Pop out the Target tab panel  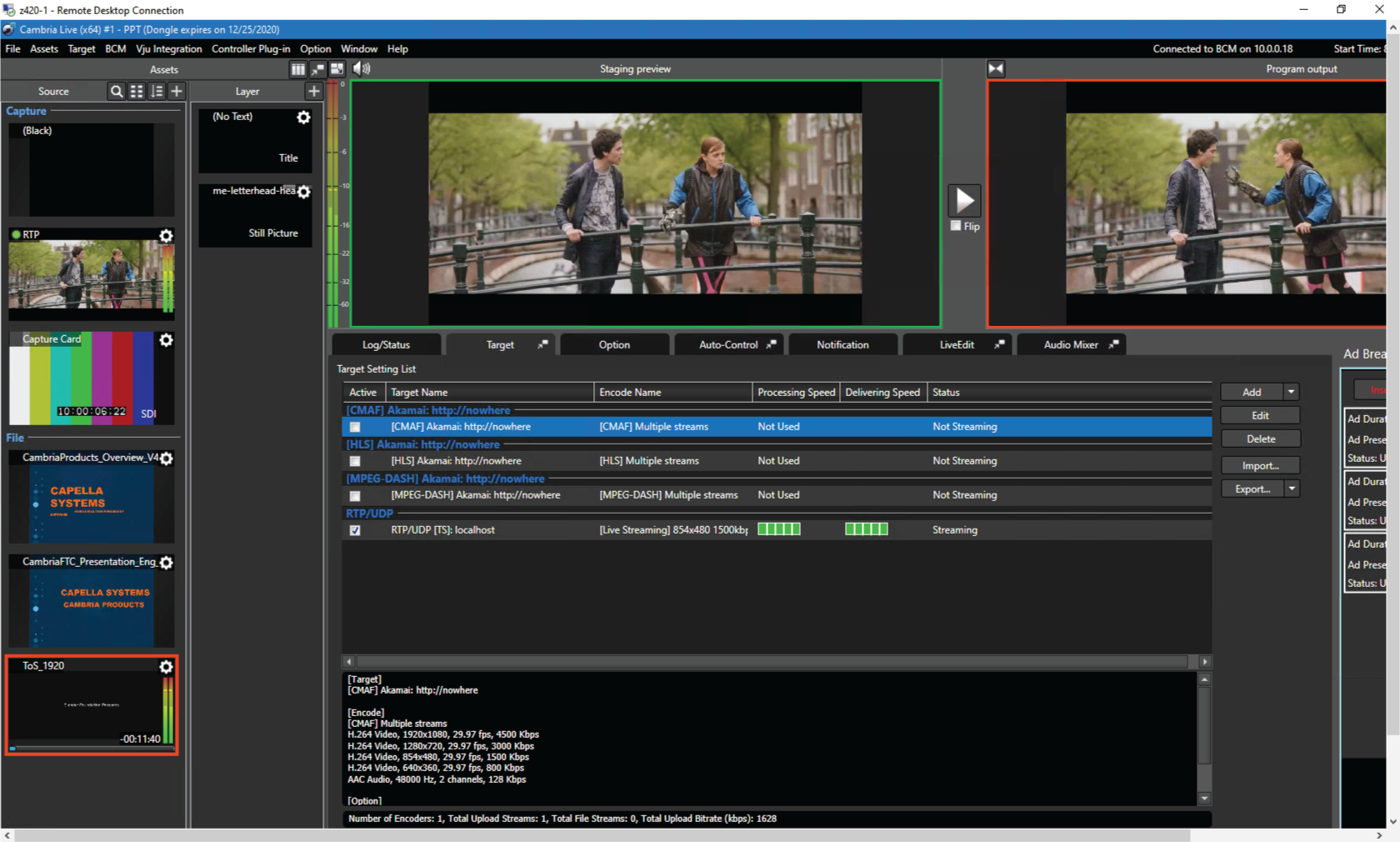[542, 344]
